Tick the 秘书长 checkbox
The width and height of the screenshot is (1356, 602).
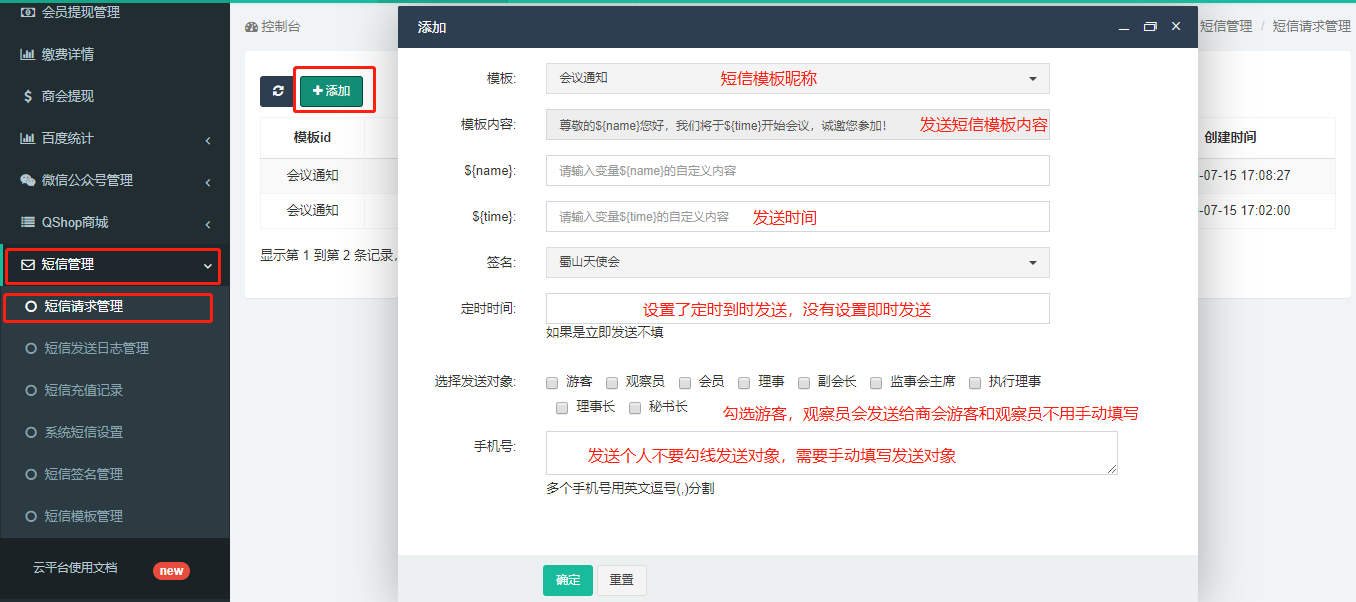[x=635, y=408]
